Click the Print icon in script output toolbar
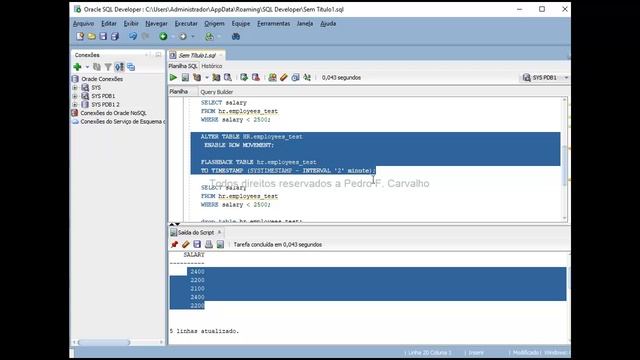 coord(209,244)
